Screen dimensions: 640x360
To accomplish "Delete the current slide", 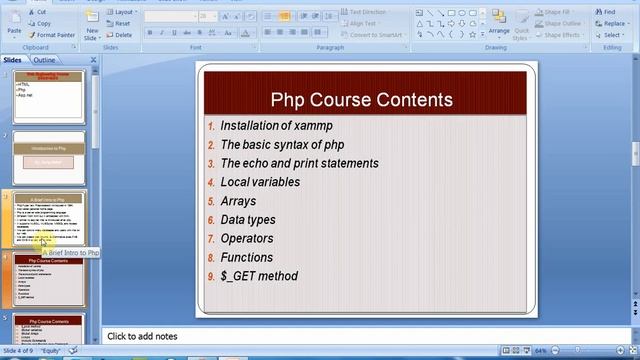I will click(x=119, y=35).
